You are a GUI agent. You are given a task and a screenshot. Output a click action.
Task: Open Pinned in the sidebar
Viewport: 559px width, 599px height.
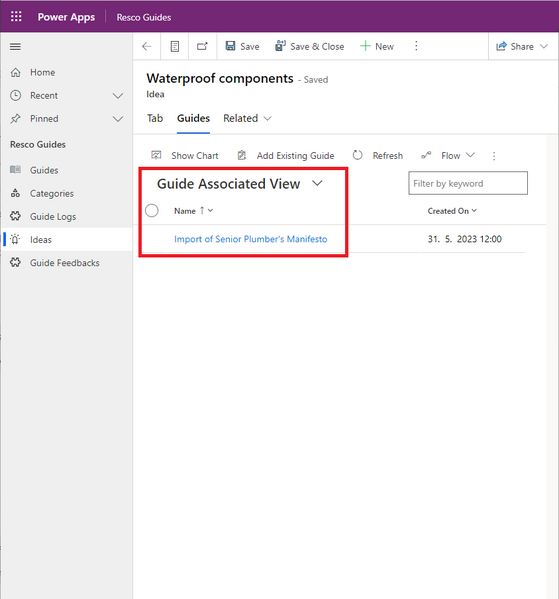pyautogui.click(x=44, y=119)
